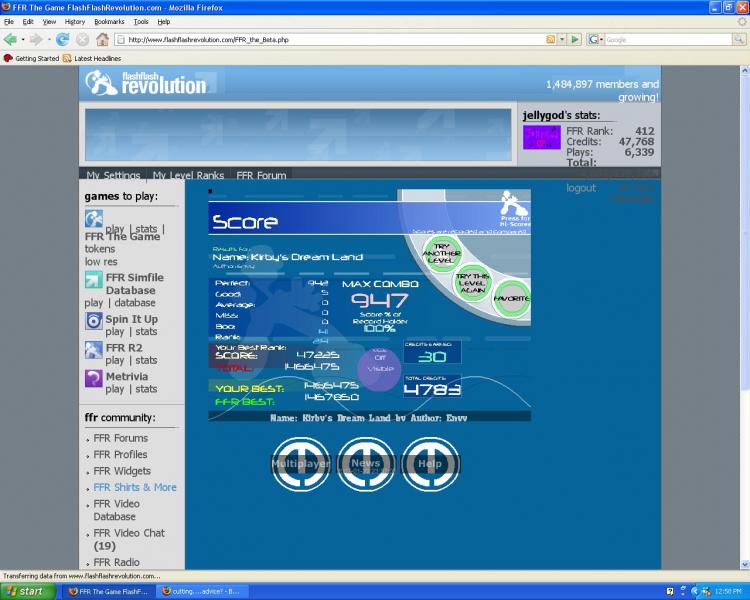Add the song with the Favorite button
The width and height of the screenshot is (750, 600).
[511, 299]
